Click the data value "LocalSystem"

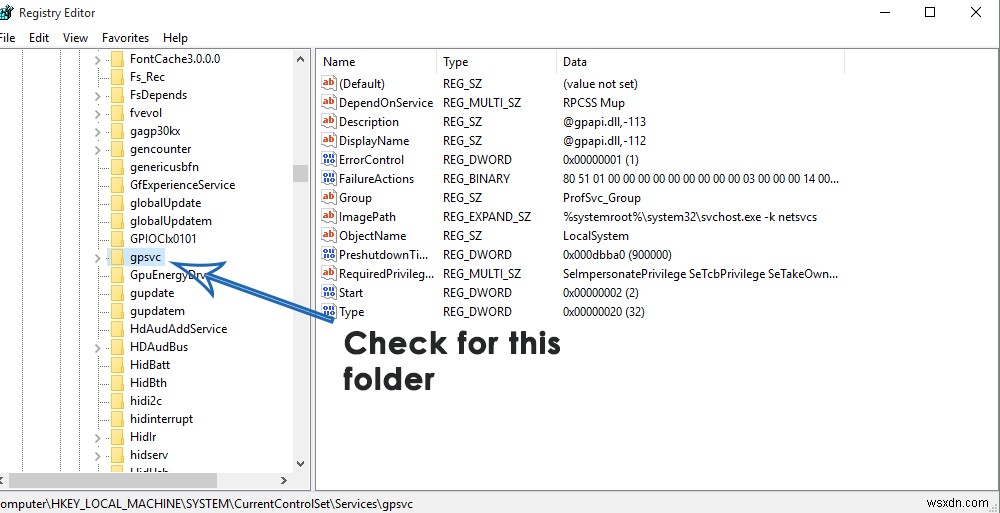[x=596, y=235]
